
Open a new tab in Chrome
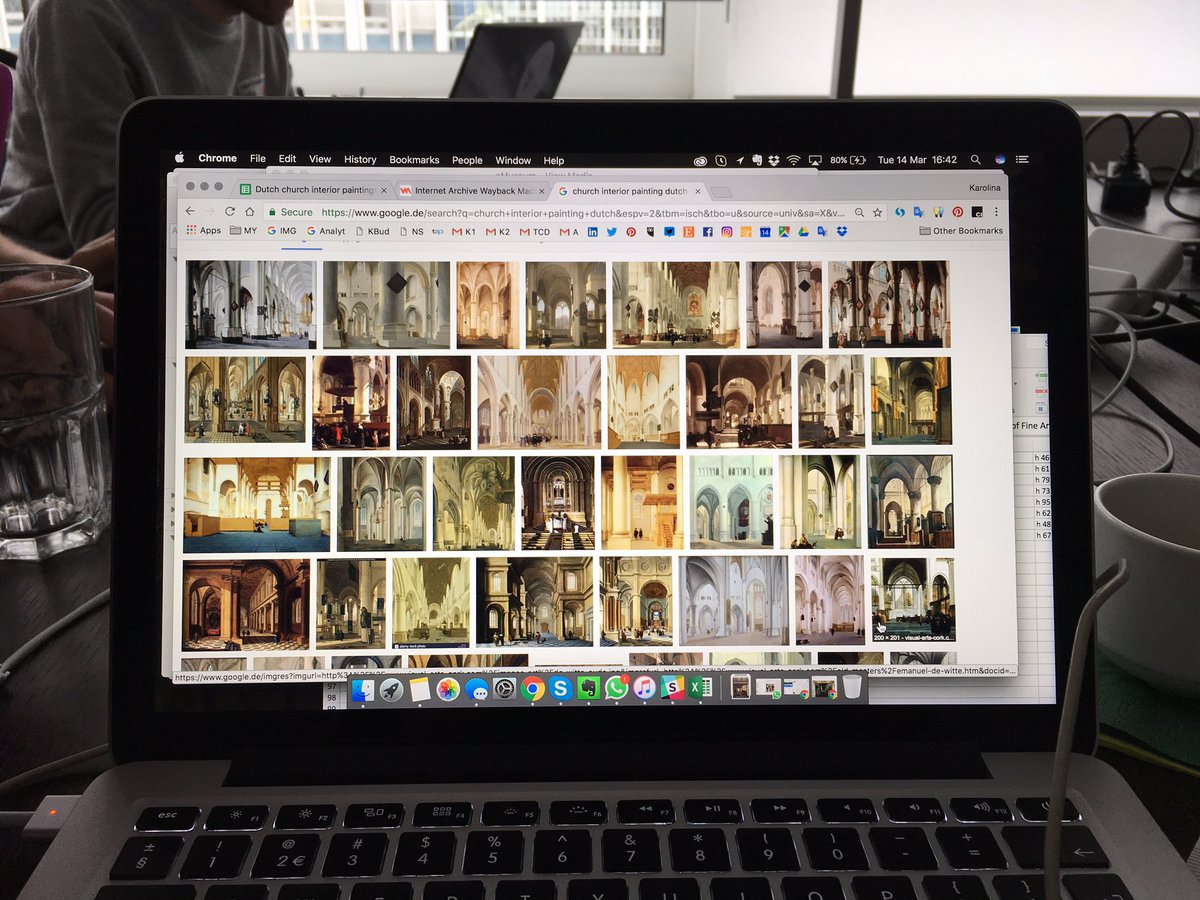point(720,191)
